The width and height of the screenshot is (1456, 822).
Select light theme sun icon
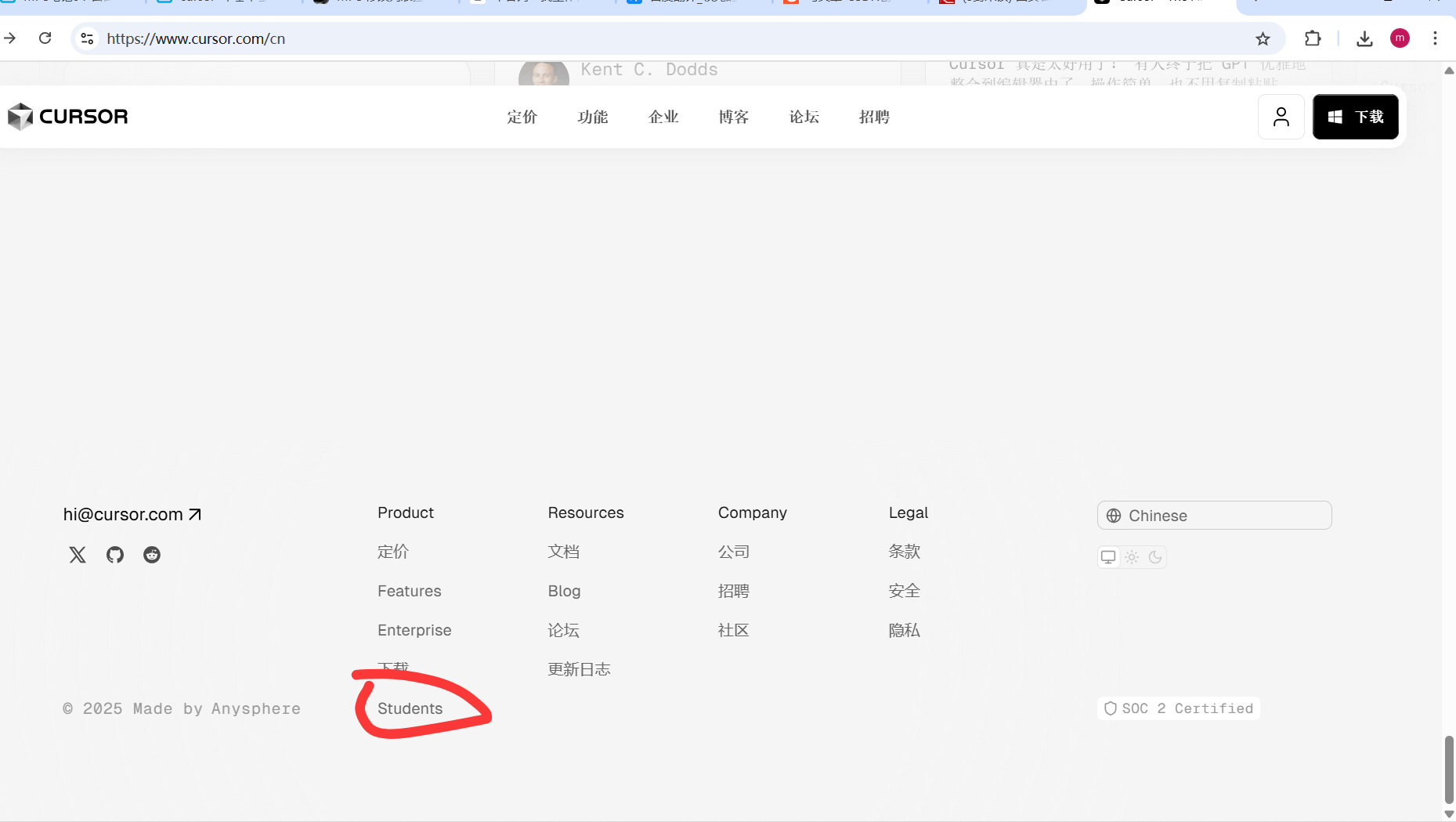[1132, 557]
